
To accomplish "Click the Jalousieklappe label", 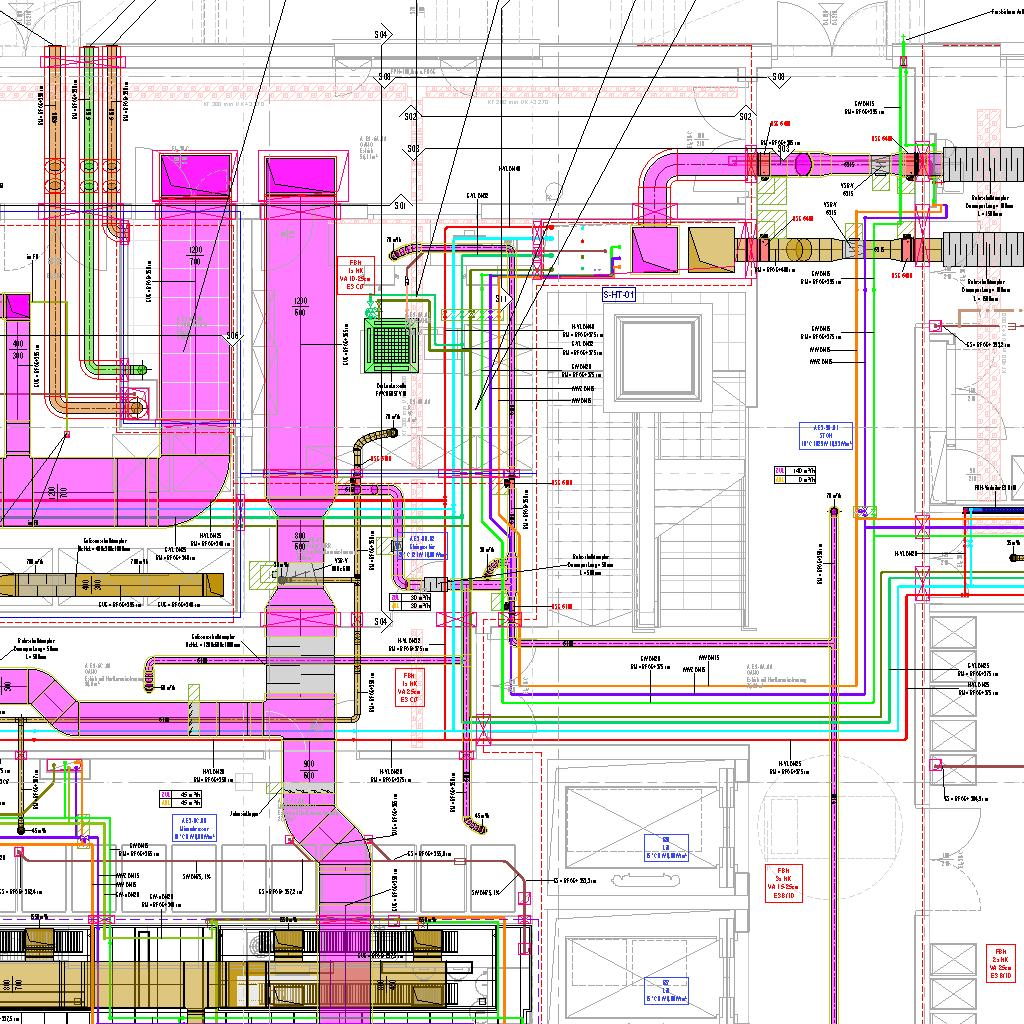I will pos(244,814).
